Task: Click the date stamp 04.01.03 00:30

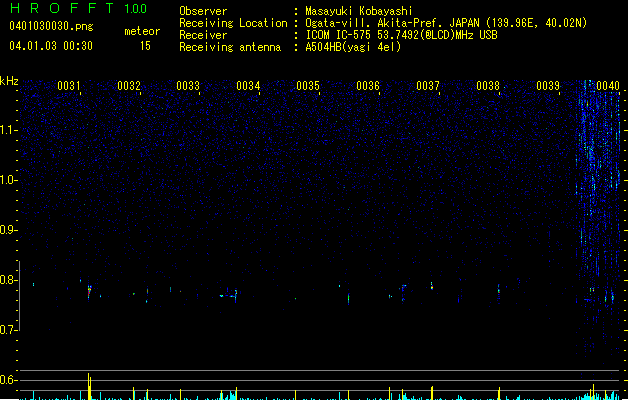Action: pos(51,46)
